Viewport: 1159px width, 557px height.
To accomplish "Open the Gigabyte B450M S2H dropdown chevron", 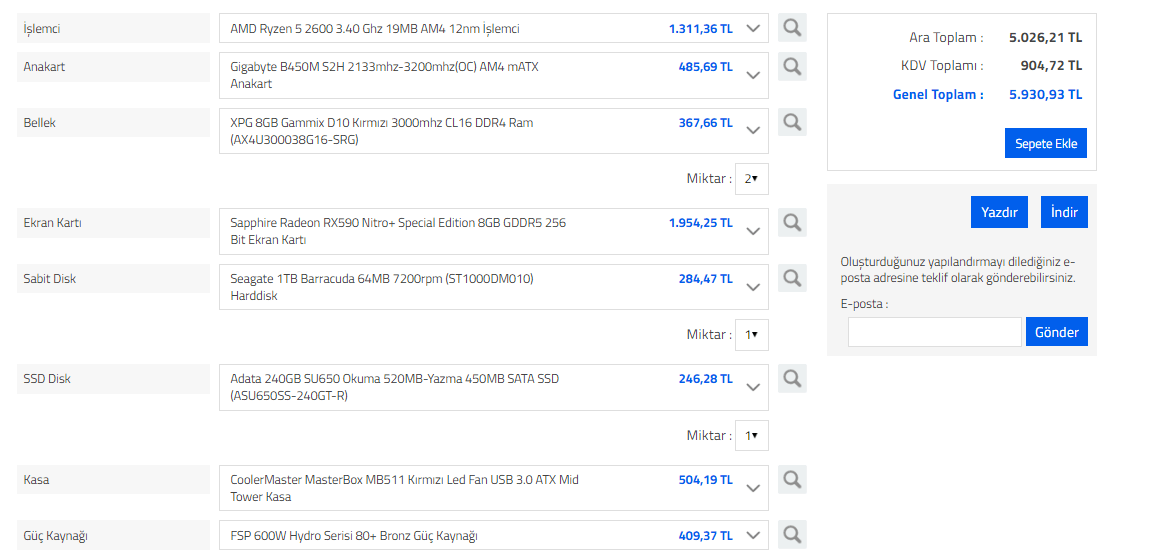I will 752,75.
